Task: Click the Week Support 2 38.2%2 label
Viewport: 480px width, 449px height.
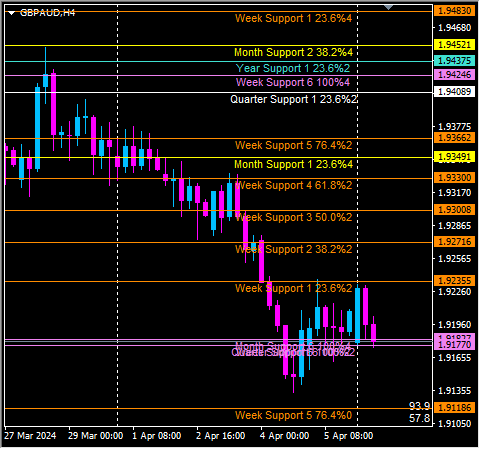Action: pos(293,249)
